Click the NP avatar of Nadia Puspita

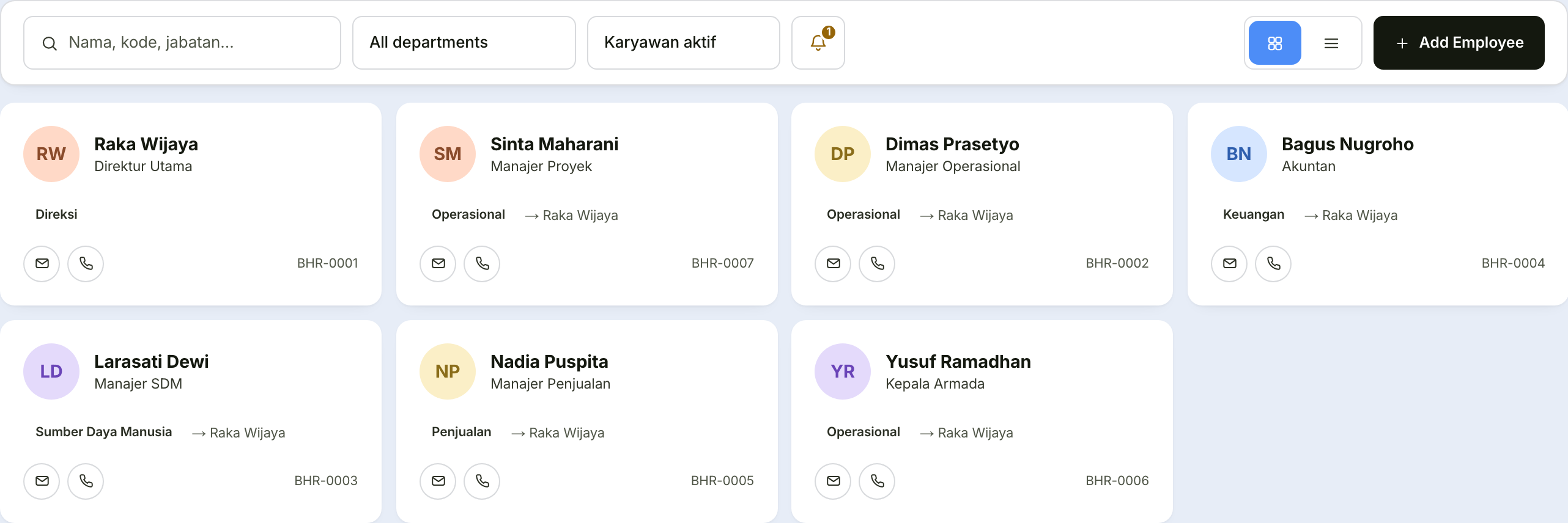tap(448, 371)
